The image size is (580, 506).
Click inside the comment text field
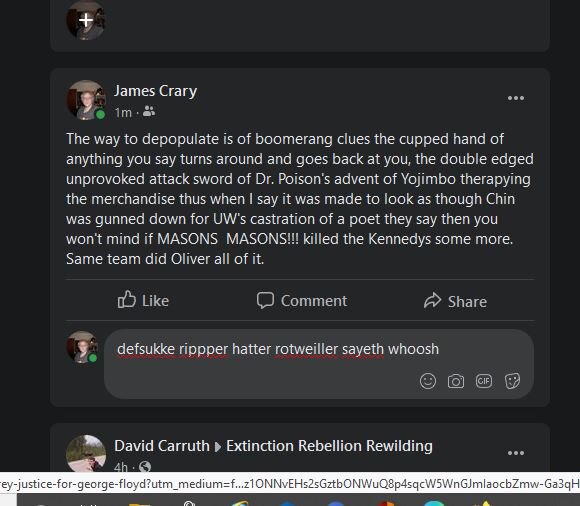(x=319, y=364)
